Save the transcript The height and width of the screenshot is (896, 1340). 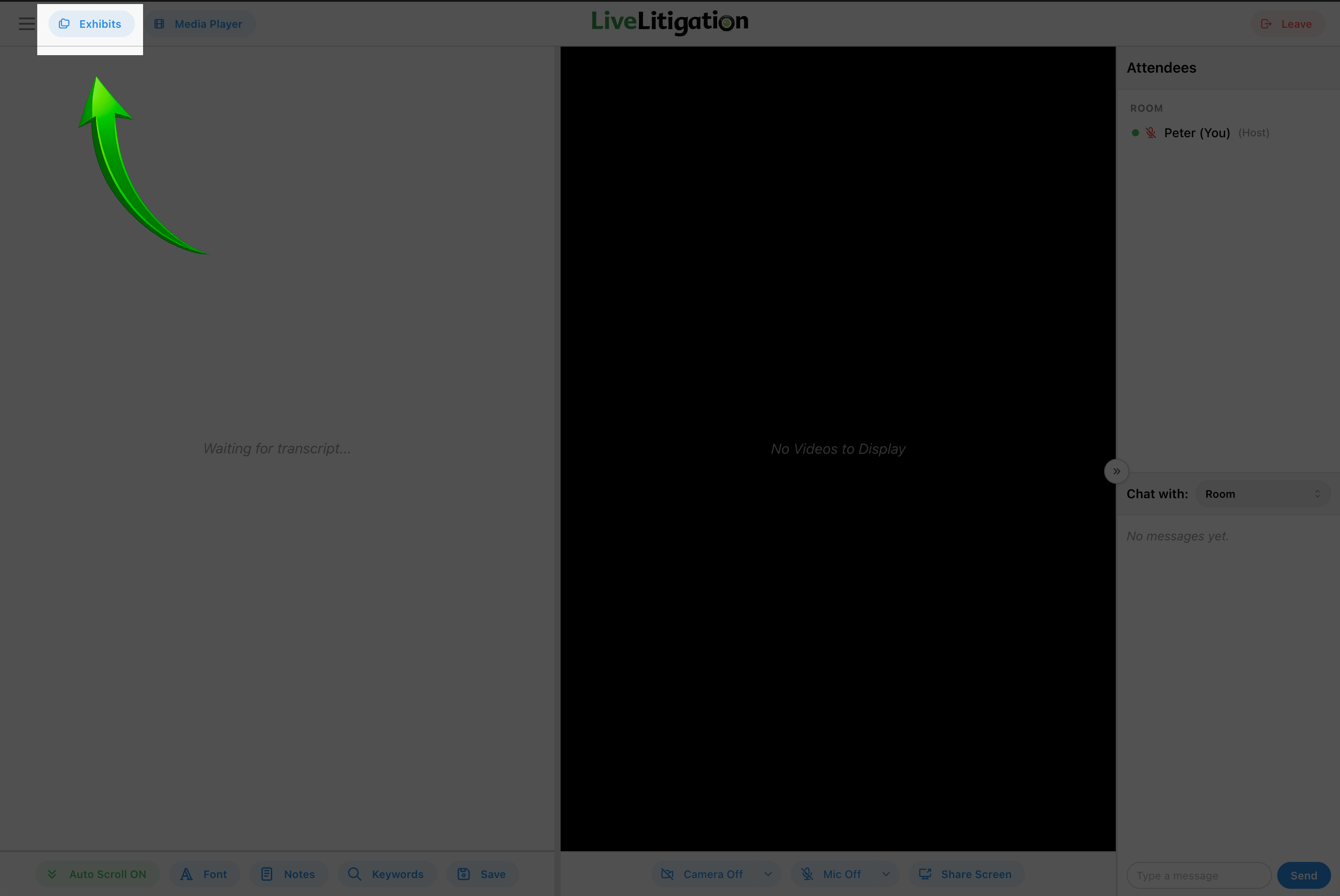482,874
